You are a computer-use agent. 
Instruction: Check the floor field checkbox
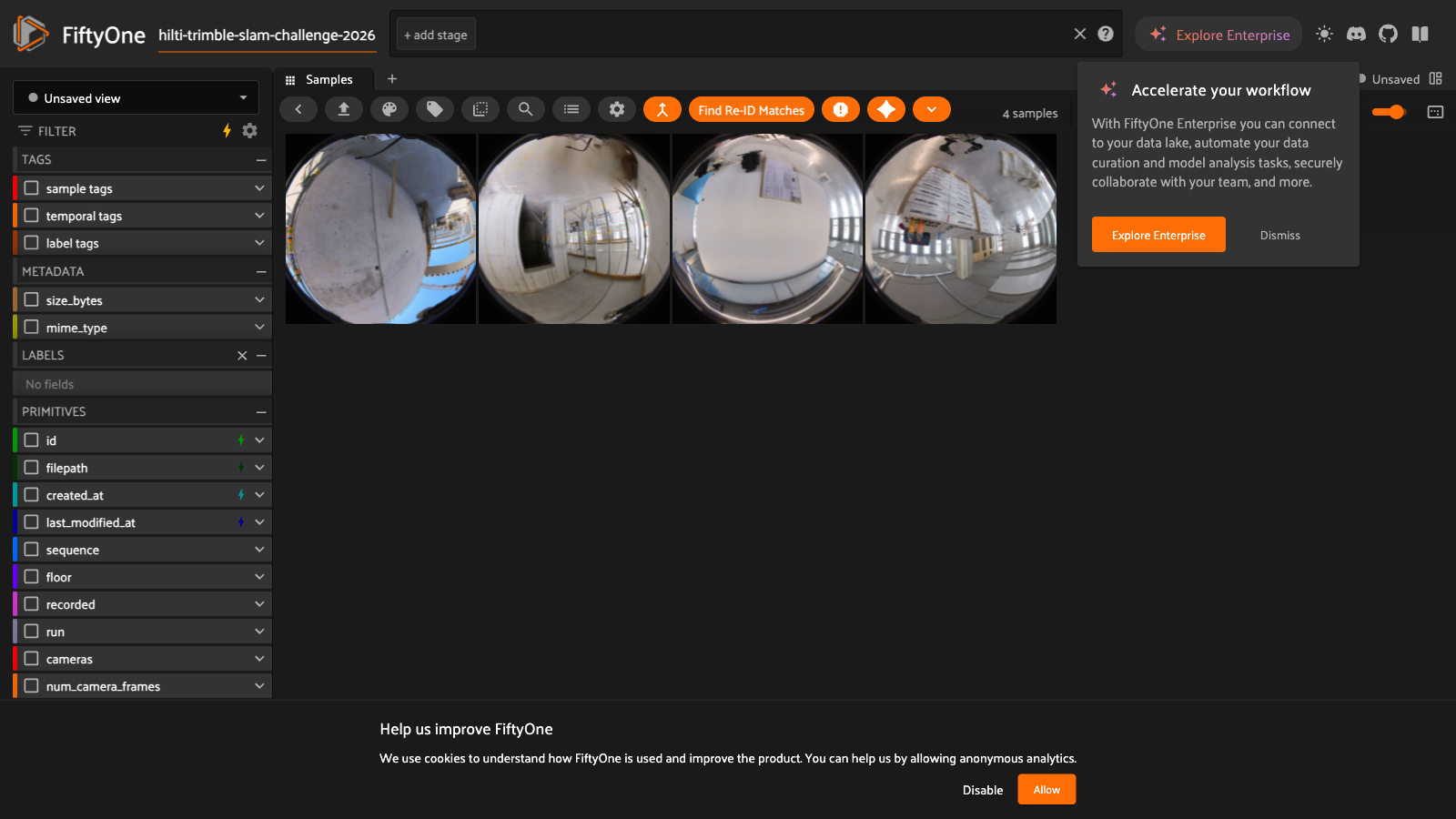coord(32,577)
